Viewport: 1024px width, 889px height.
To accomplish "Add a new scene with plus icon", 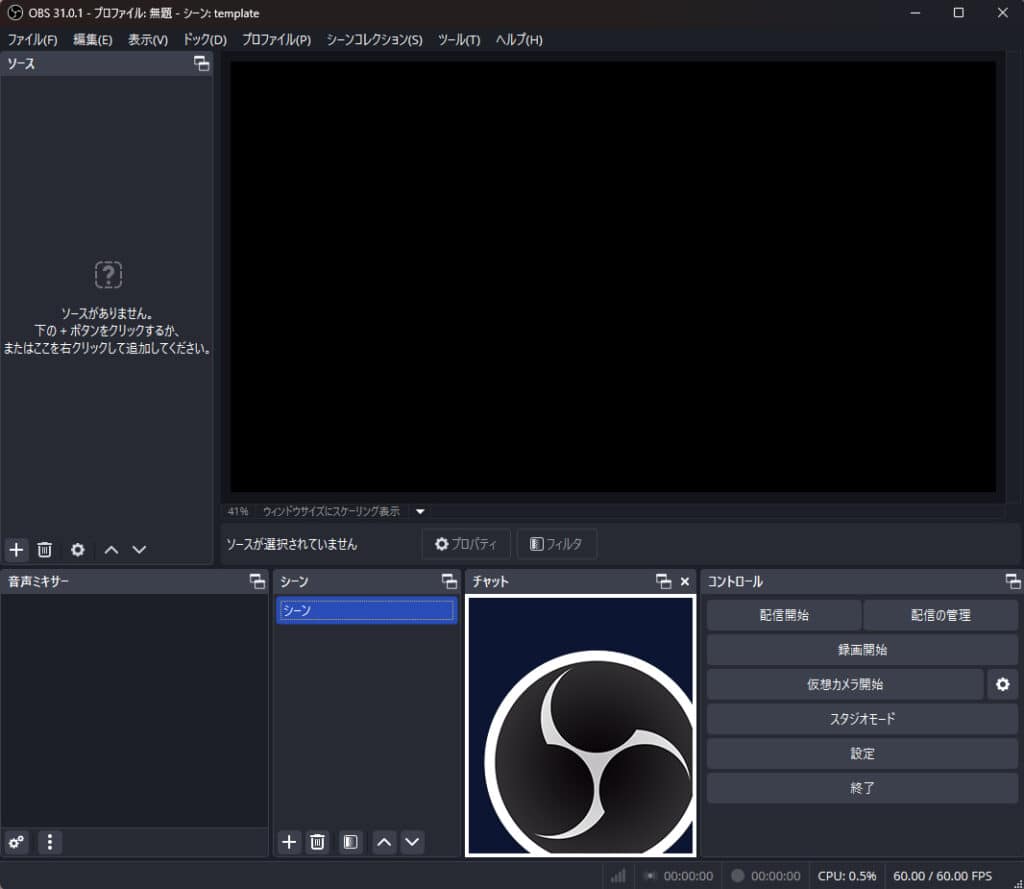I will click(289, 842).
